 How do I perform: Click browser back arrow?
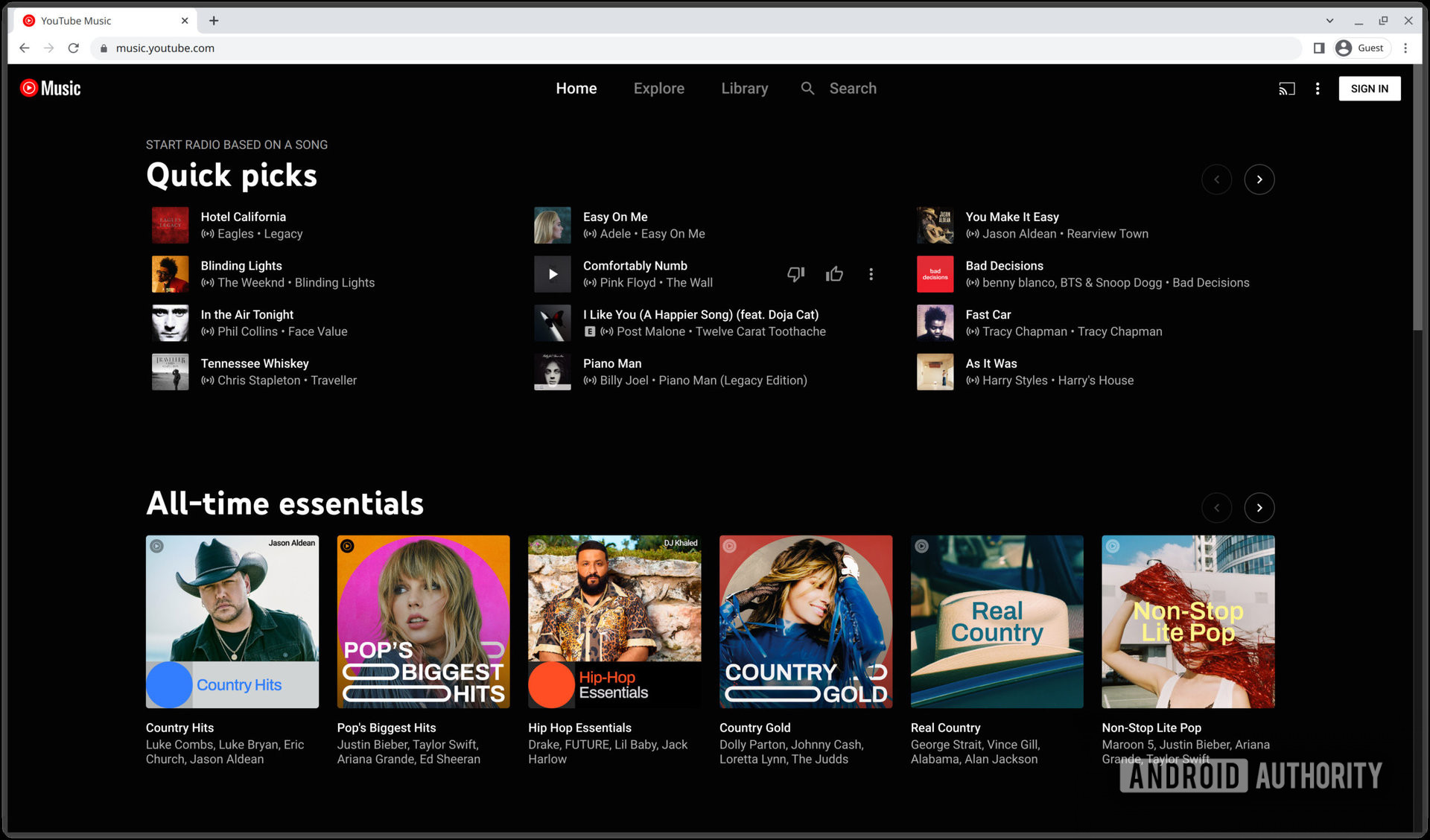[24, 48]
